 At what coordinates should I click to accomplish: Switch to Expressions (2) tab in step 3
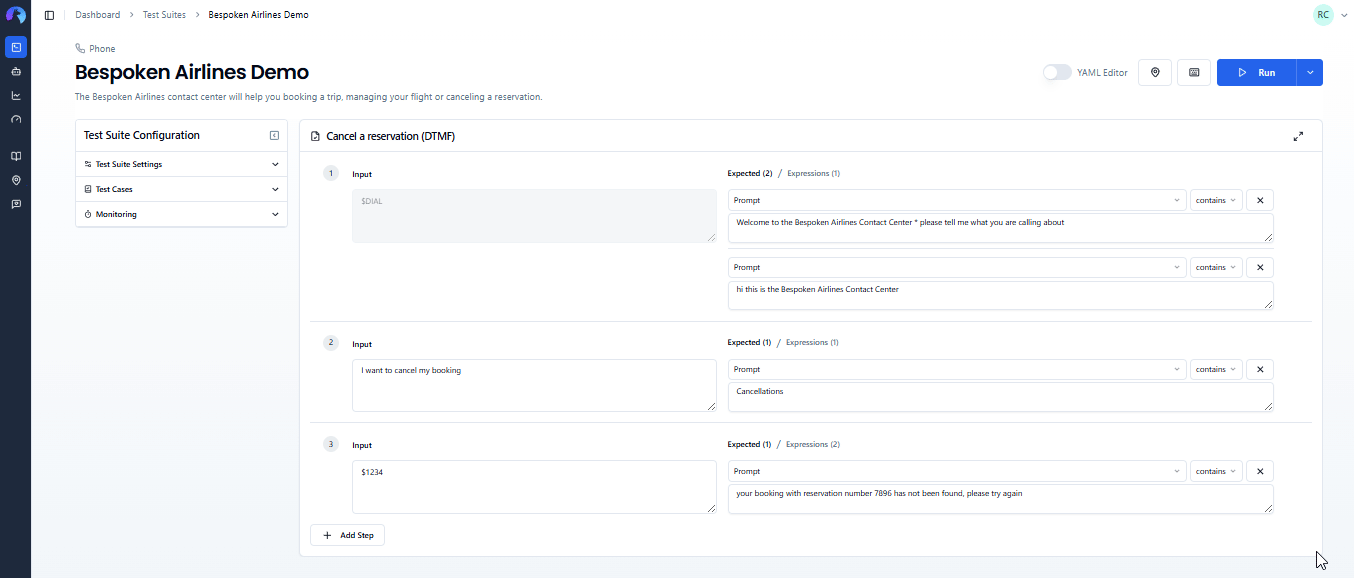[x=813, y=444]
